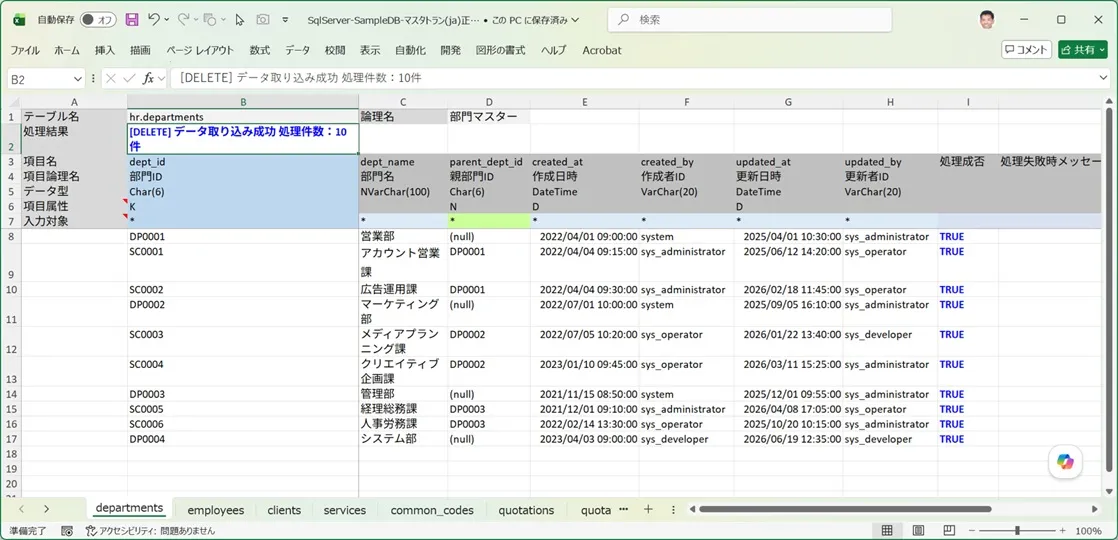The width and height of the screenshot is (1118, 540).
Task: Click the 検索 search box
Action: [749, 20]
